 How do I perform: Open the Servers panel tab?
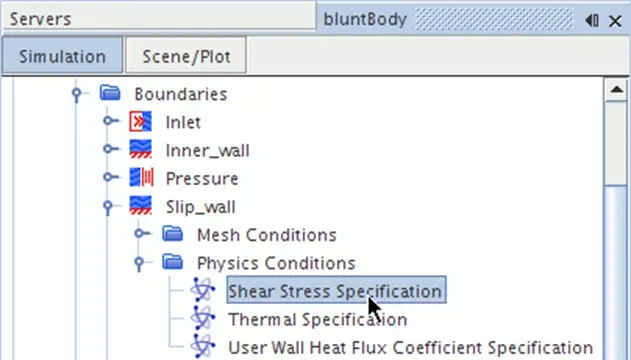click(40, 19)
